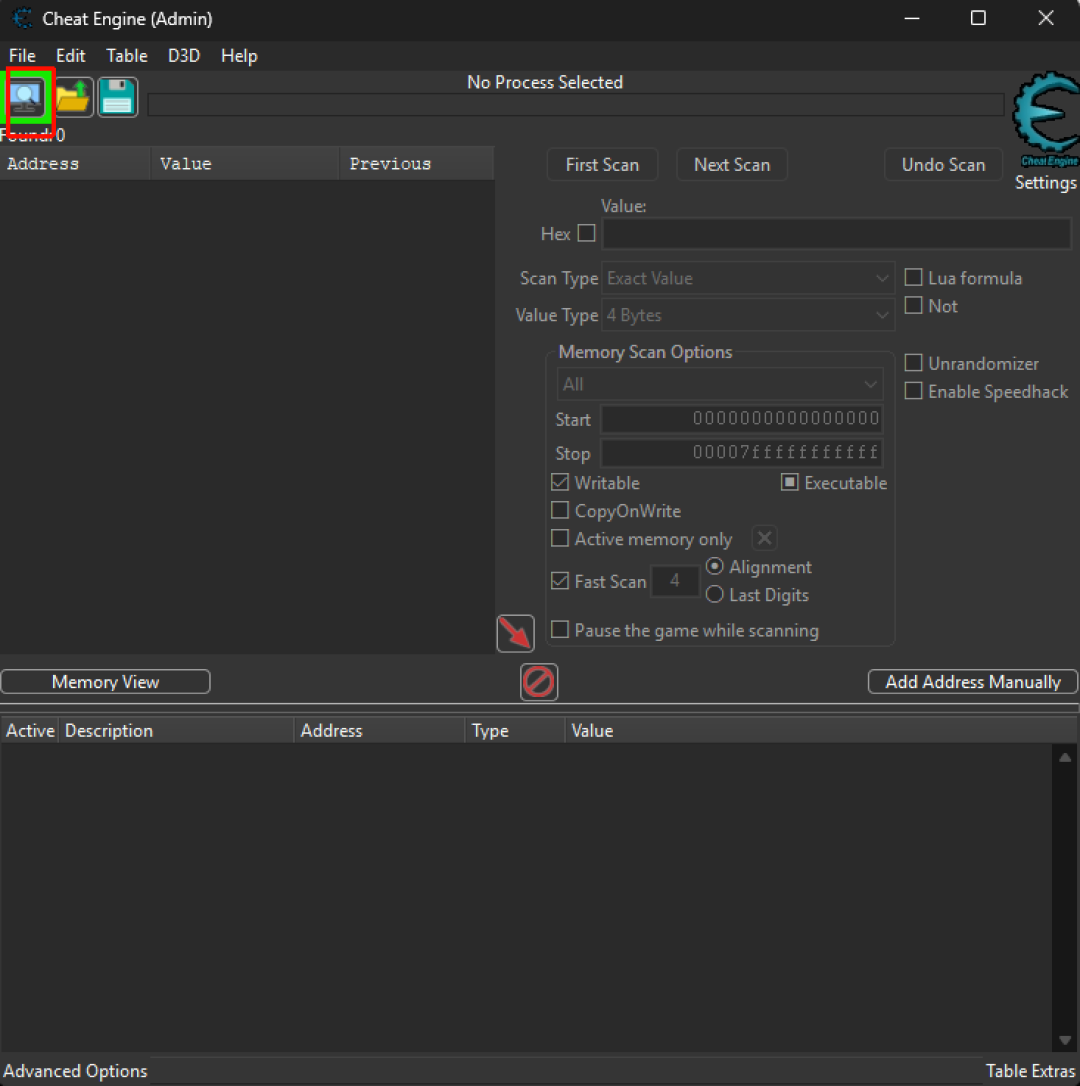The image size is (1080, 1086).
Task: Enable Active memory only
Action: 560,538
